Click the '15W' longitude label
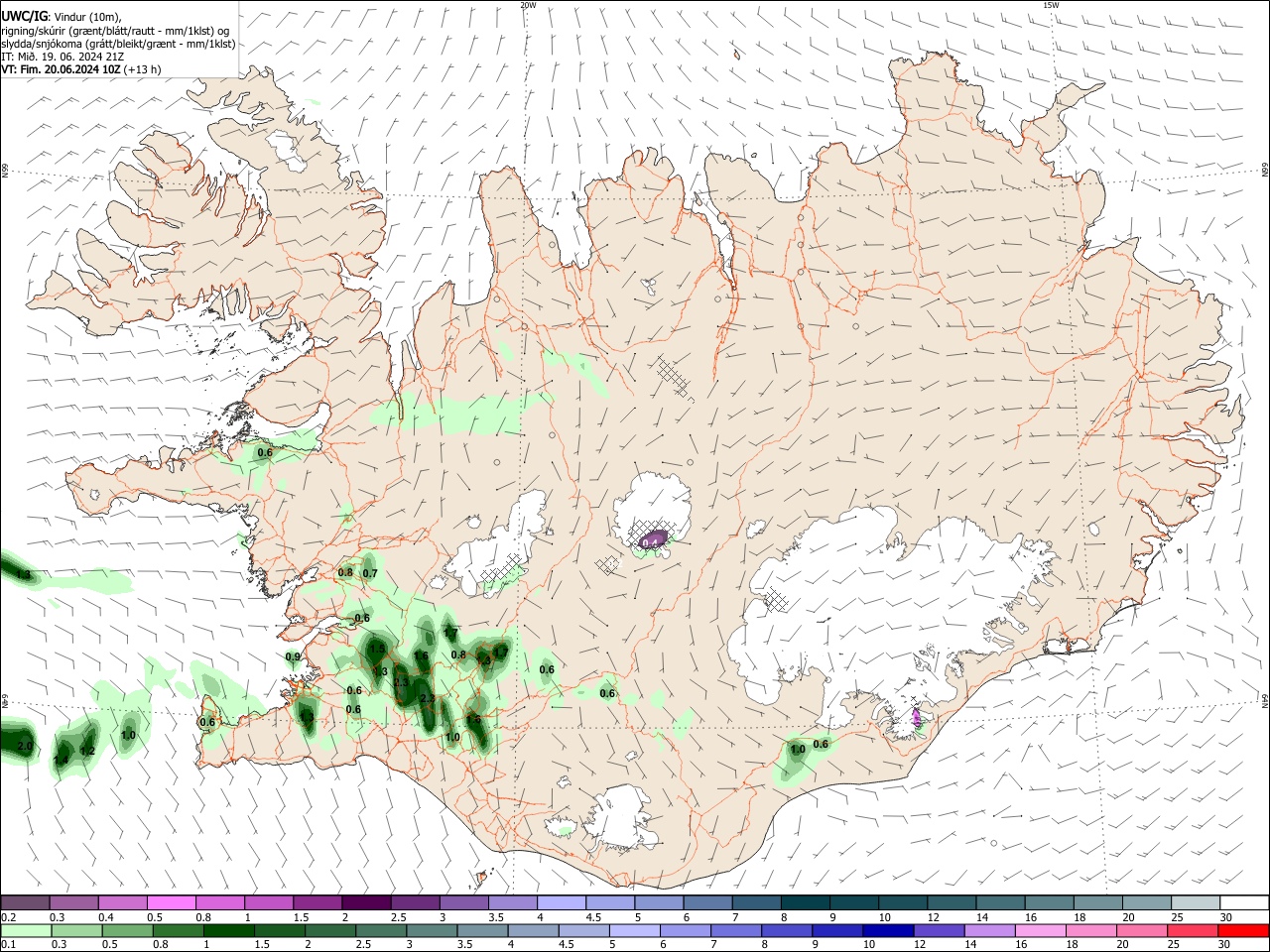This screenshot has width=1270, height=952. (x=1051, y=5)
